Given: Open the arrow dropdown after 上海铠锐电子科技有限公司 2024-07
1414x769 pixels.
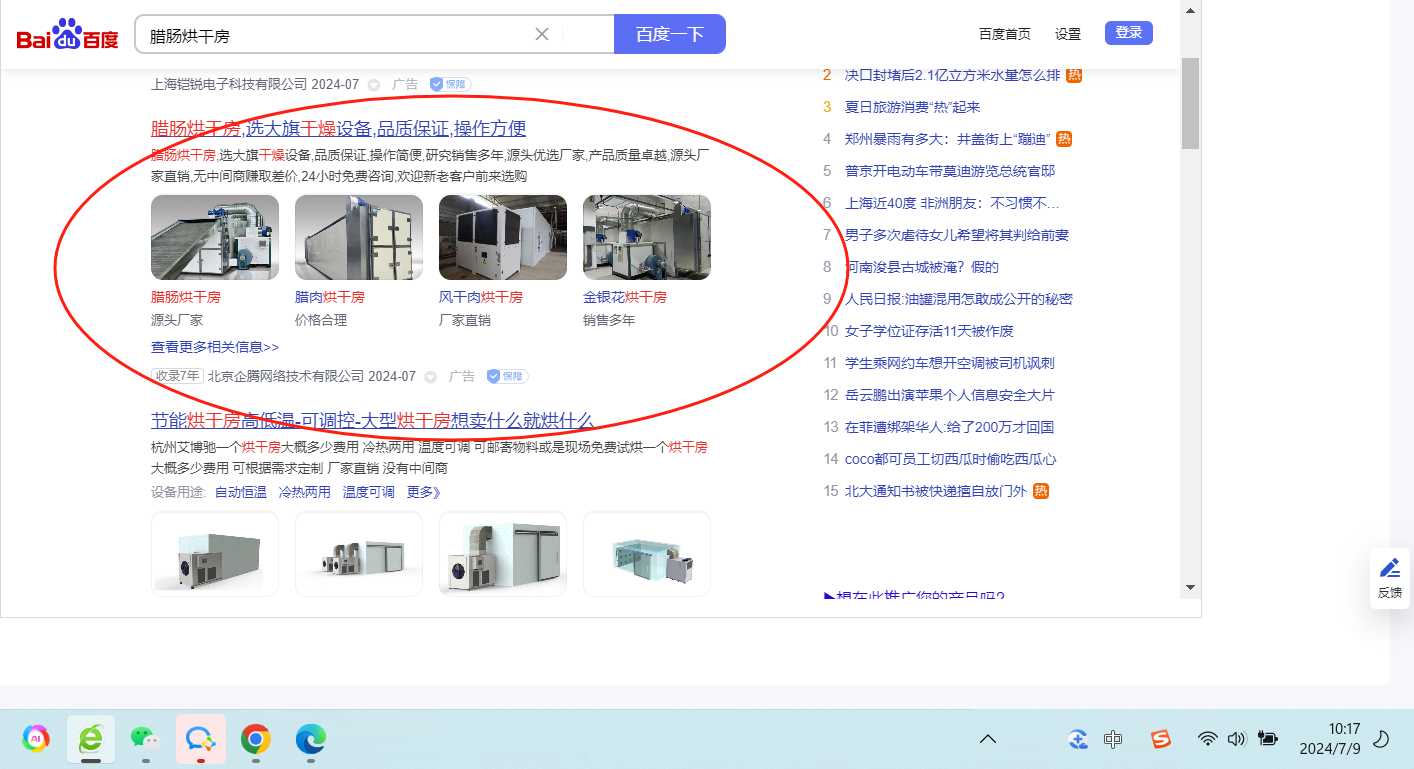Looking at the screenshot, I should 374,85.
